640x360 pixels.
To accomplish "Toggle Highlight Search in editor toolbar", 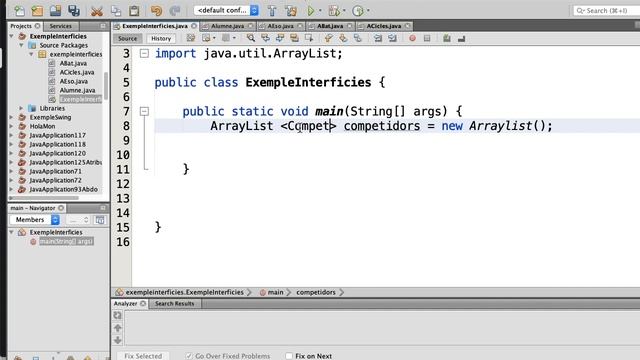I will 294,38.
